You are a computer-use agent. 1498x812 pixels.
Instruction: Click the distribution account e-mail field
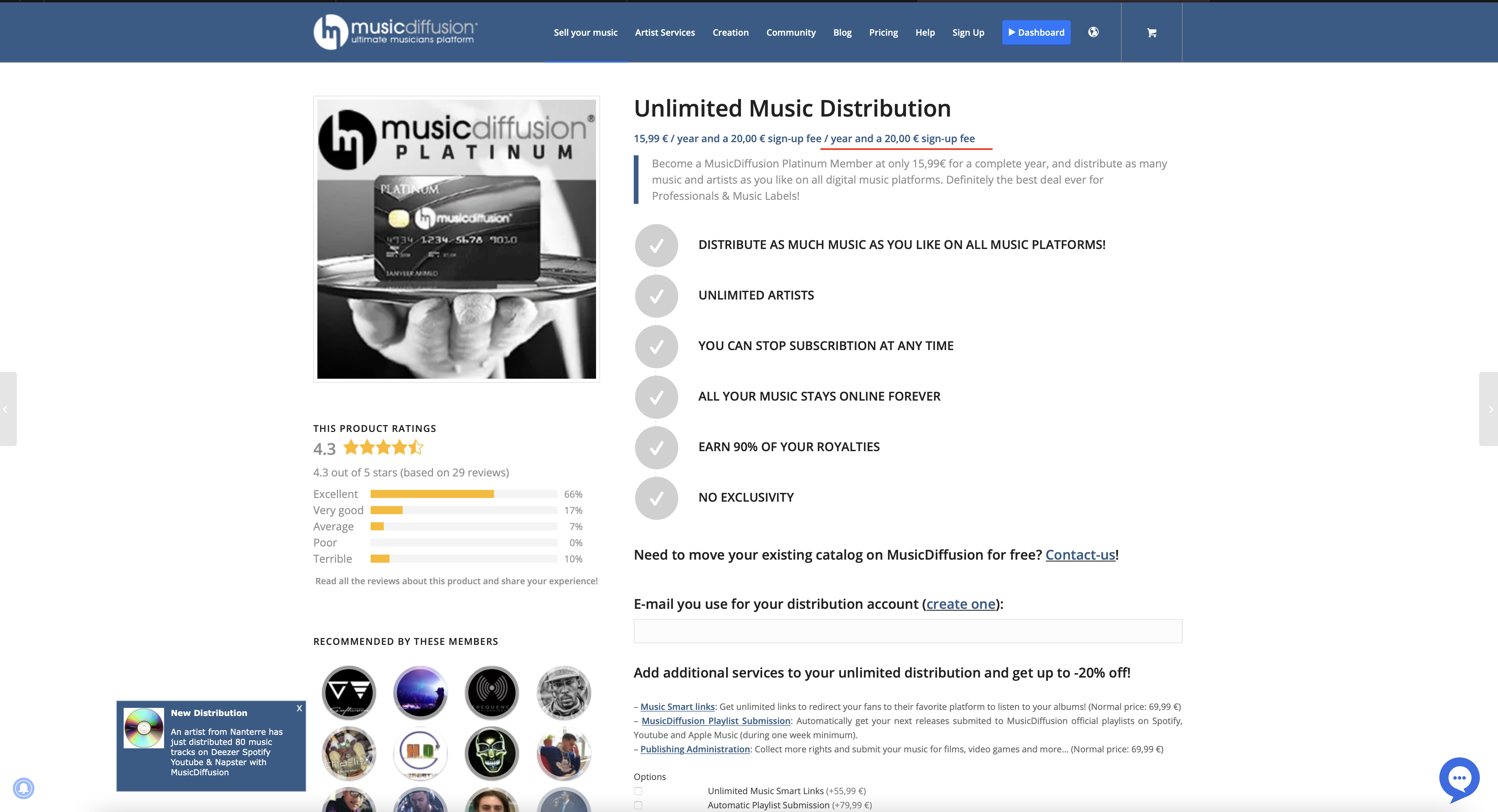[x=907, y=631]
